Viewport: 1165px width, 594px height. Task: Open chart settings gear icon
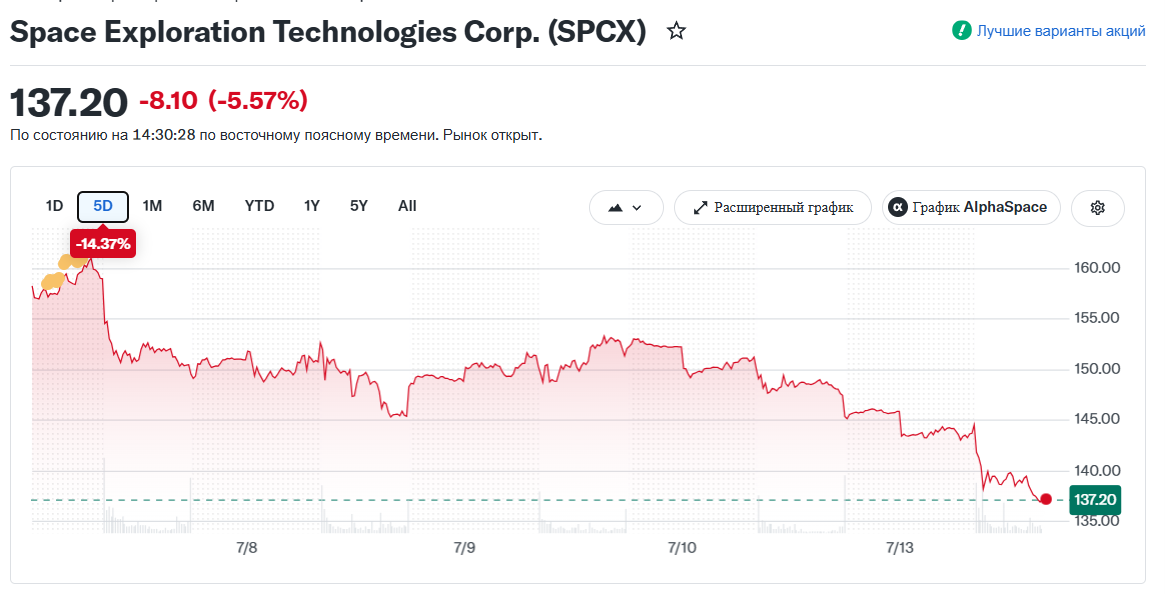click(x=1097, y=207)
